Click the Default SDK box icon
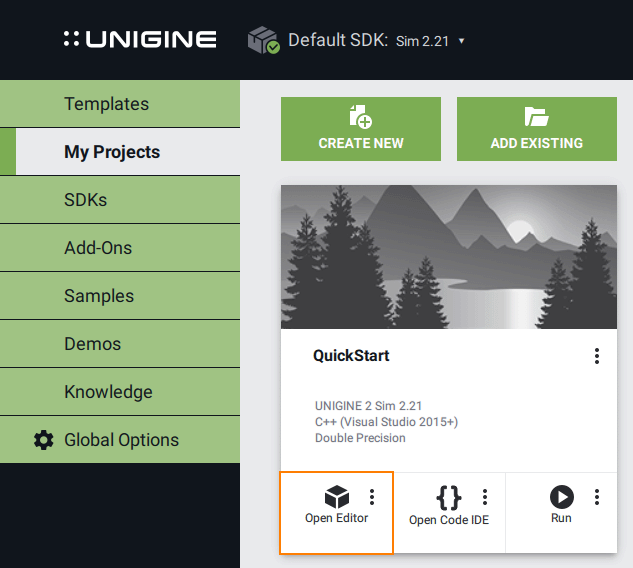This screenshot has width=633, height=568. pyautogui.click(x=264, y=40)
